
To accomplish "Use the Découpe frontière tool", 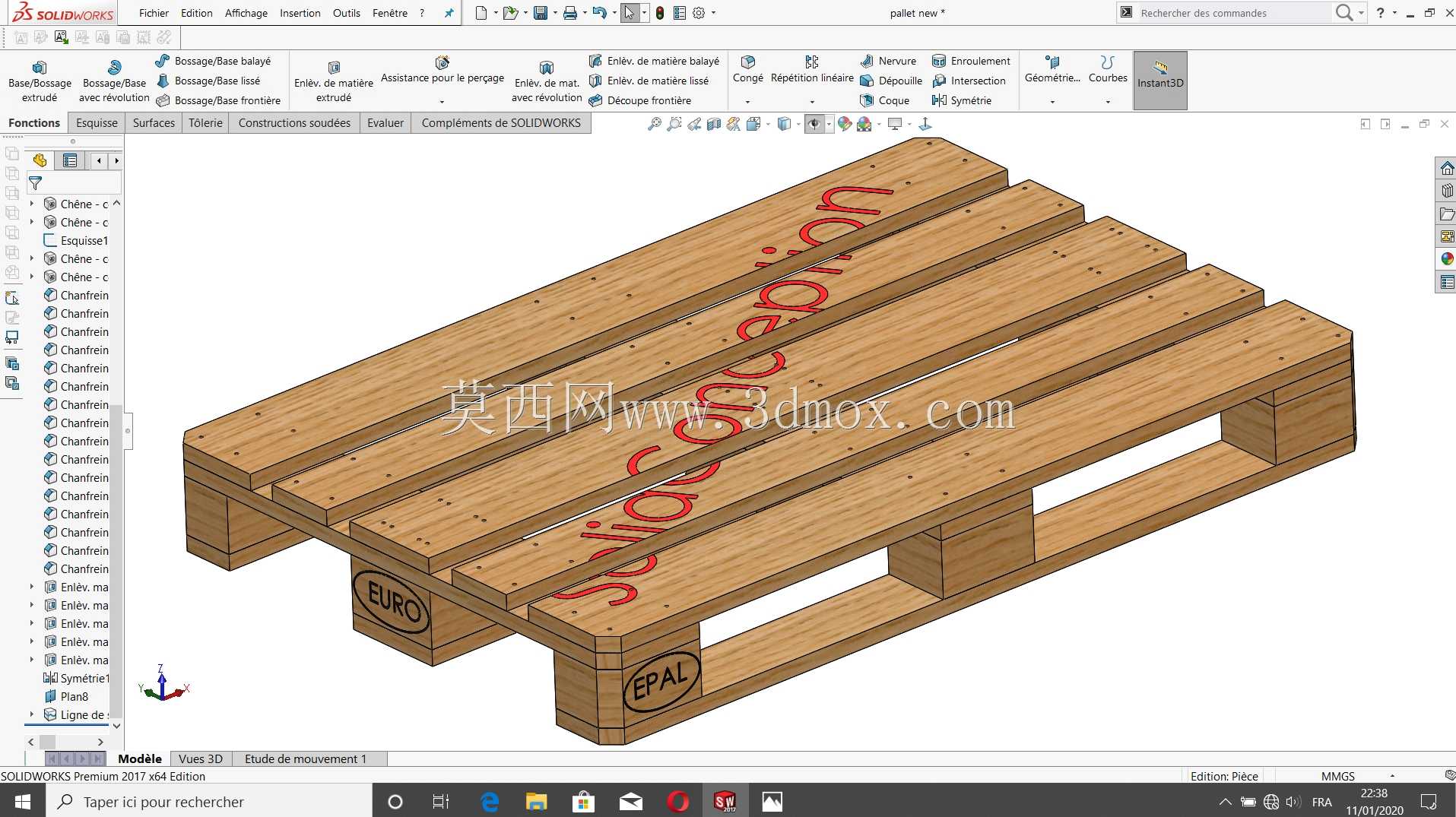I will tap(640, 100).
